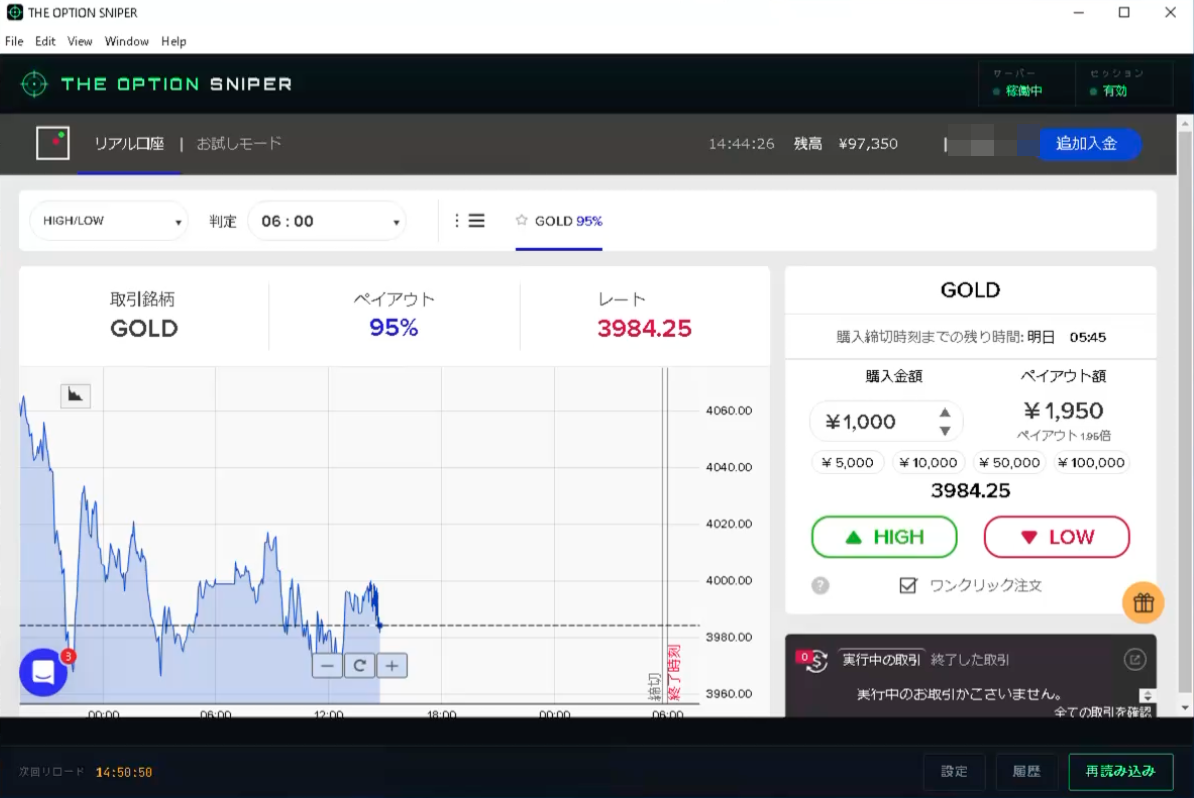Open the File menu
This screenshot has height=798, width=1194.
point(14,41)
